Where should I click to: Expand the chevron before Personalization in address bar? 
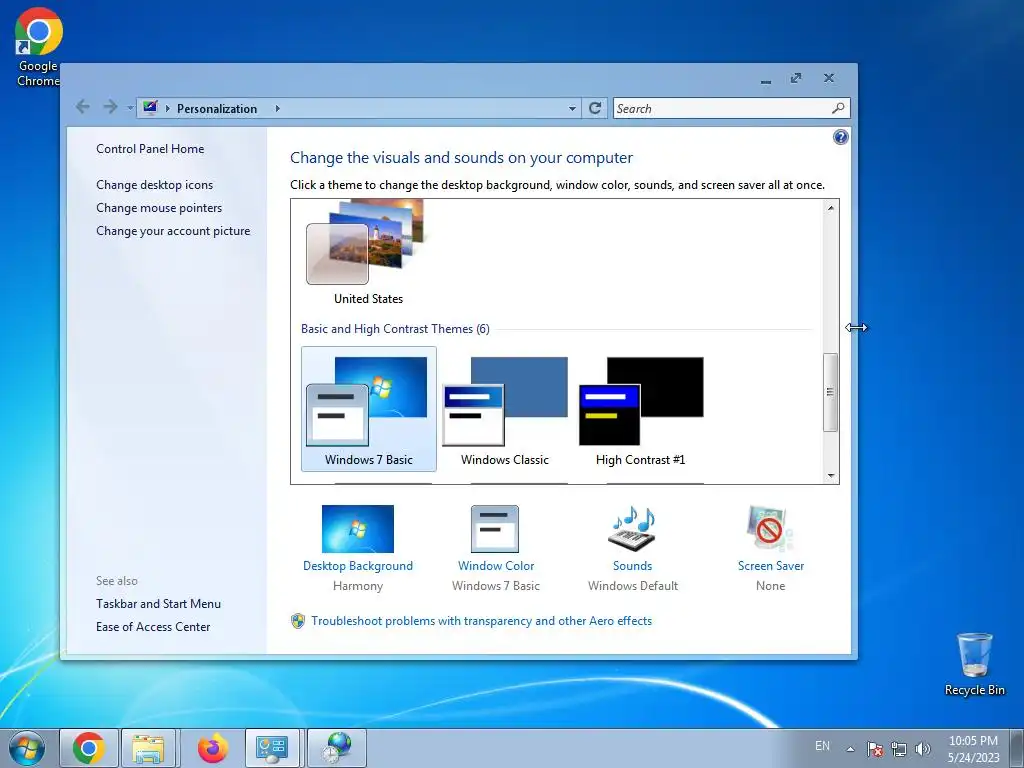(168, 108)
